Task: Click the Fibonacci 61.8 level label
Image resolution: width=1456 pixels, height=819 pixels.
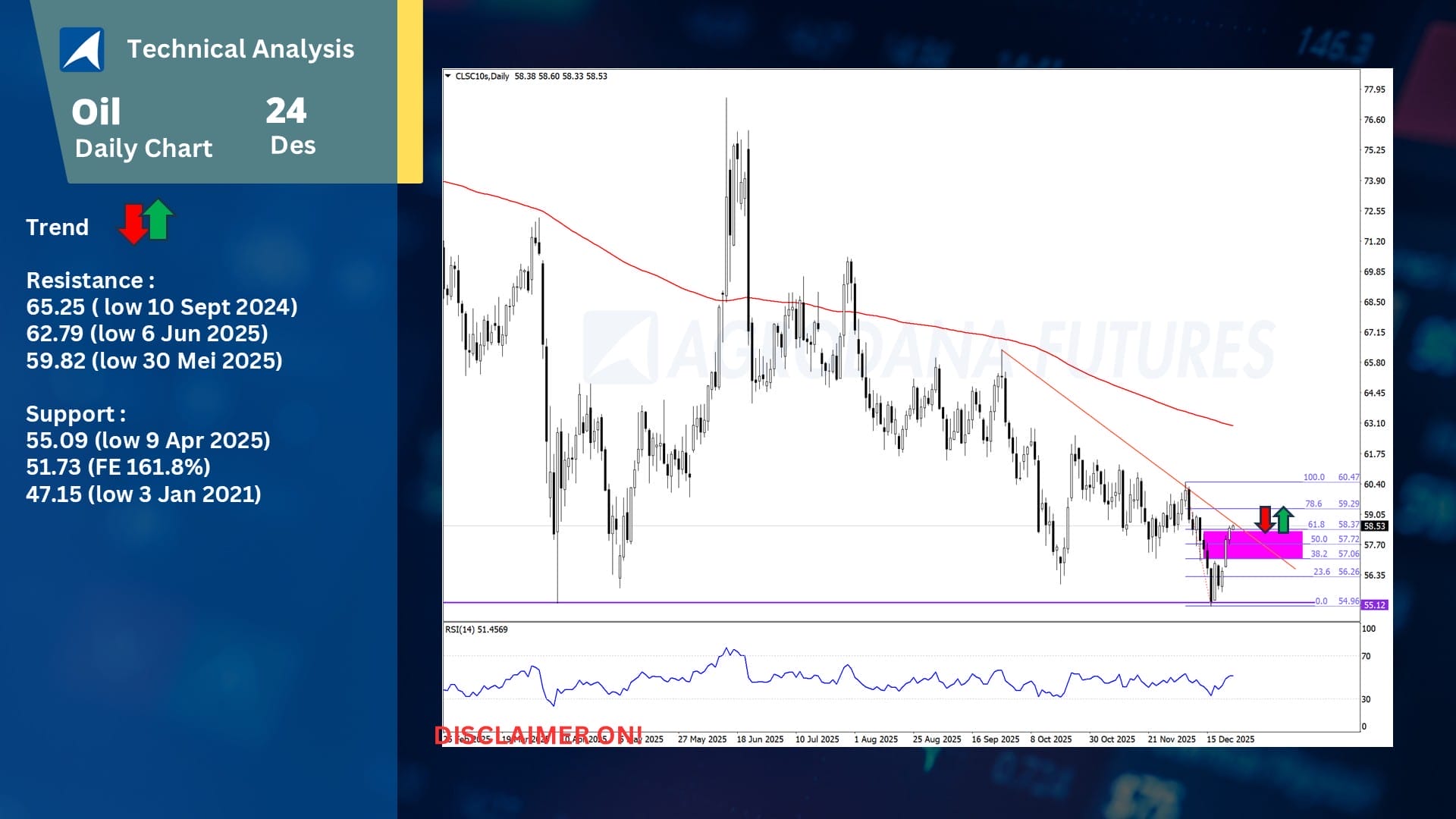Action: click(x=1316, y=524)
